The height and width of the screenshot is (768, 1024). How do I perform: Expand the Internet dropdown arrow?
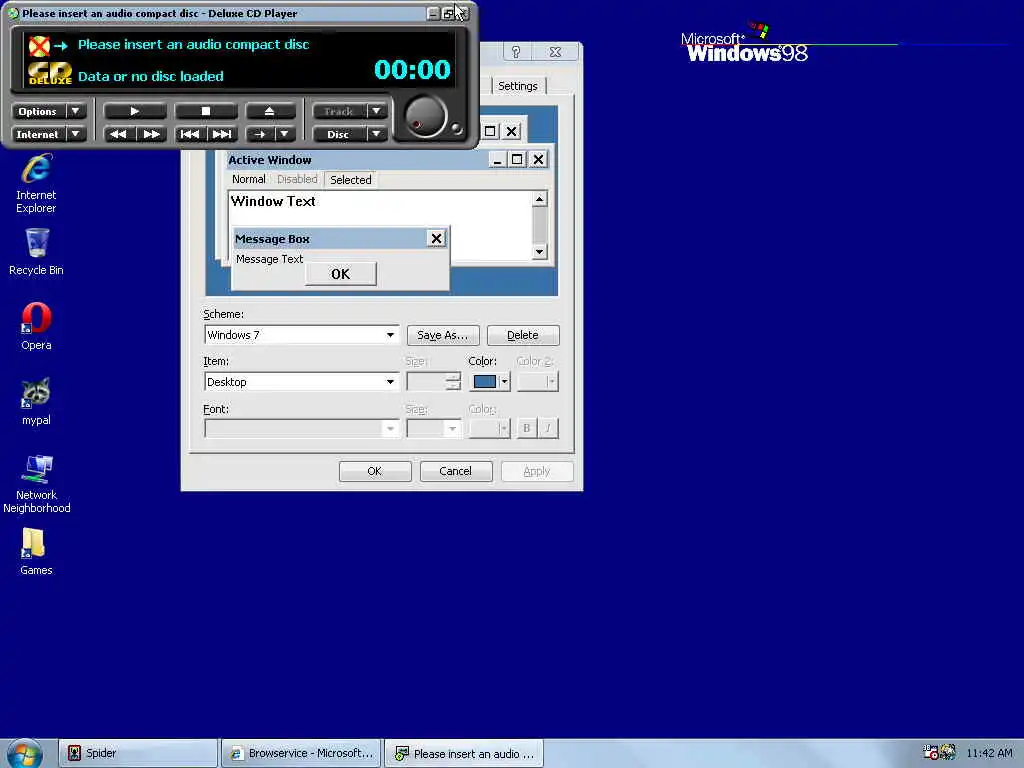(x=76, y=135)
